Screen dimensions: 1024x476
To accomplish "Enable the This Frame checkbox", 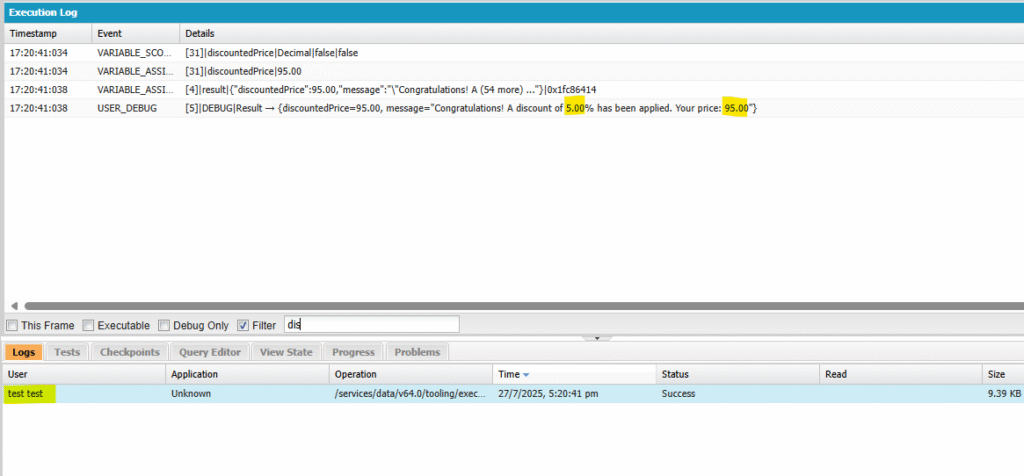I will (12, 325).
